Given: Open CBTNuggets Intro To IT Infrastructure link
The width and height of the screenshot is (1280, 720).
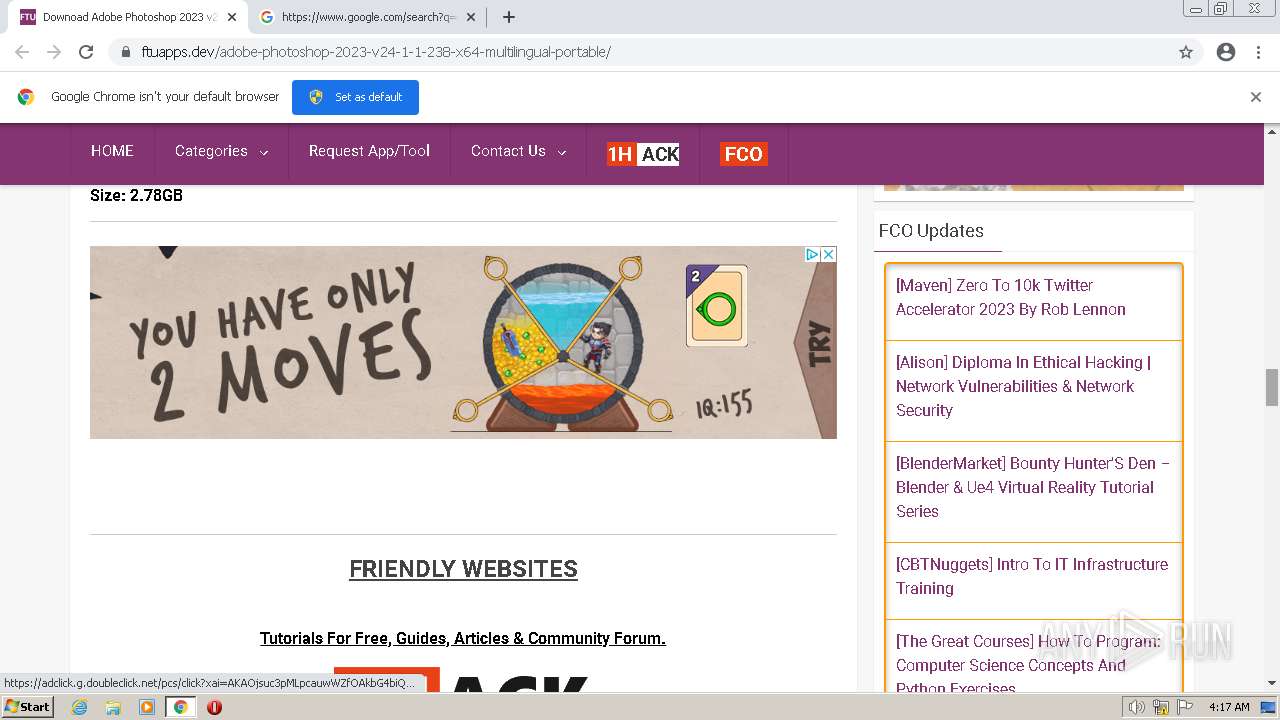Looking at the screenshot, I should pos(1031,576).
